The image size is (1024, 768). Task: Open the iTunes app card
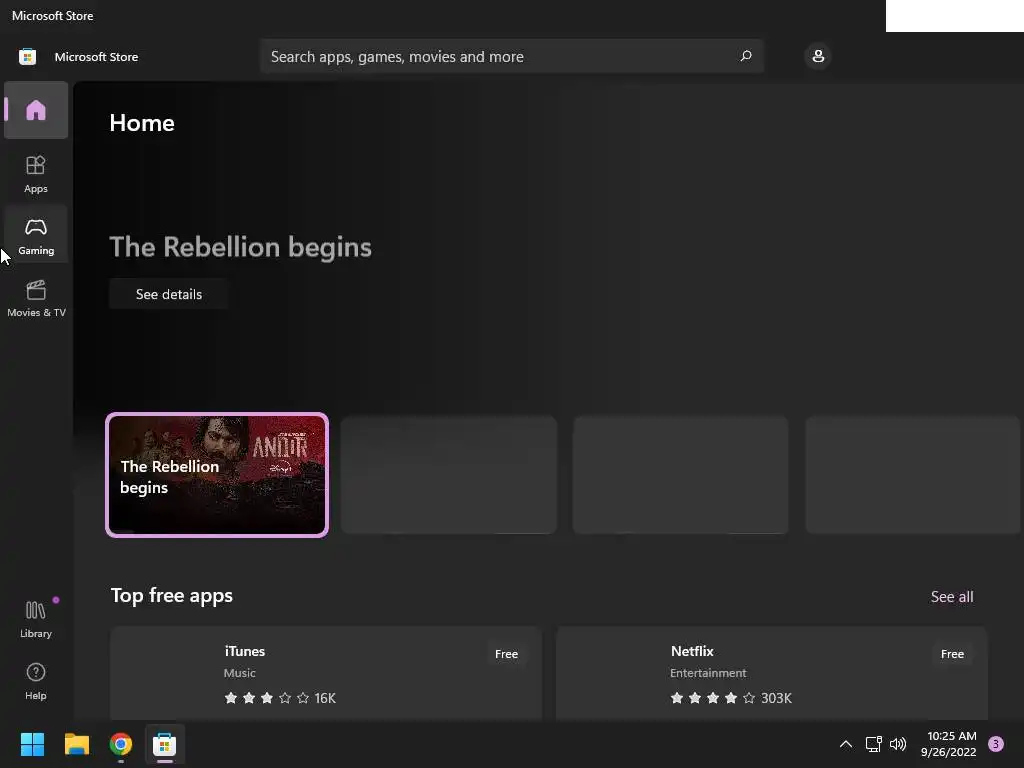(x=326, y=674)
